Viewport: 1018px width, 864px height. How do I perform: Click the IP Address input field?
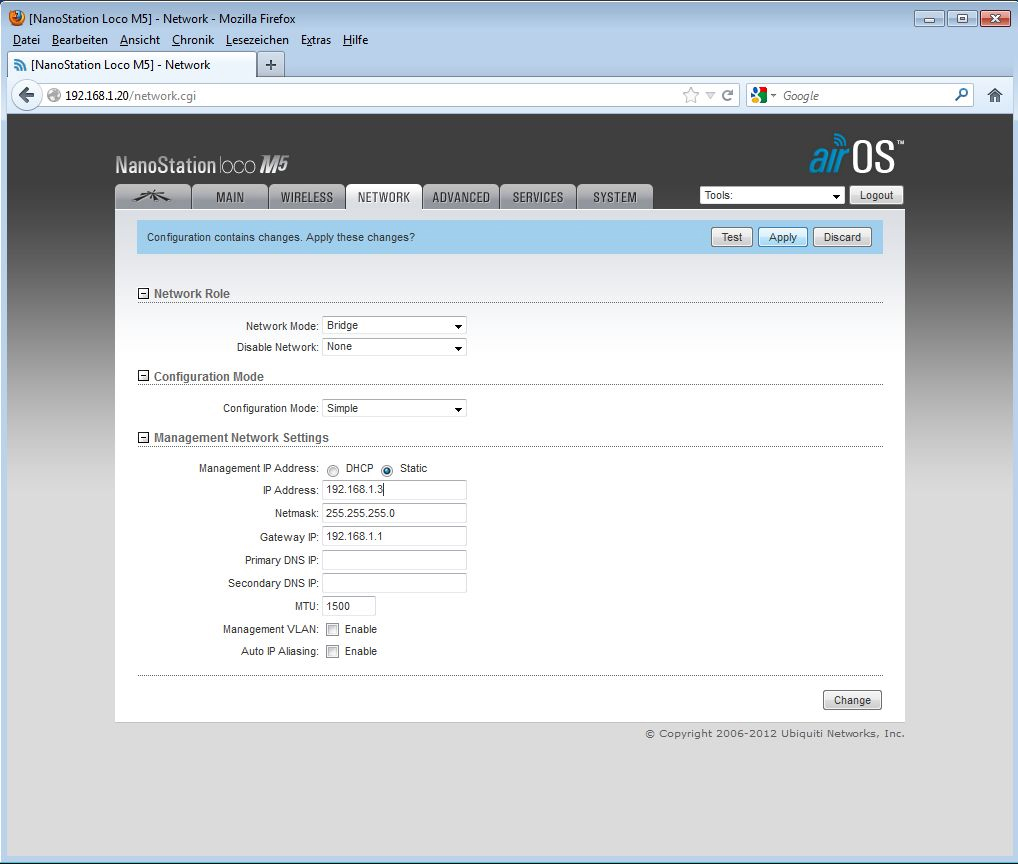(x=394, y=489)
